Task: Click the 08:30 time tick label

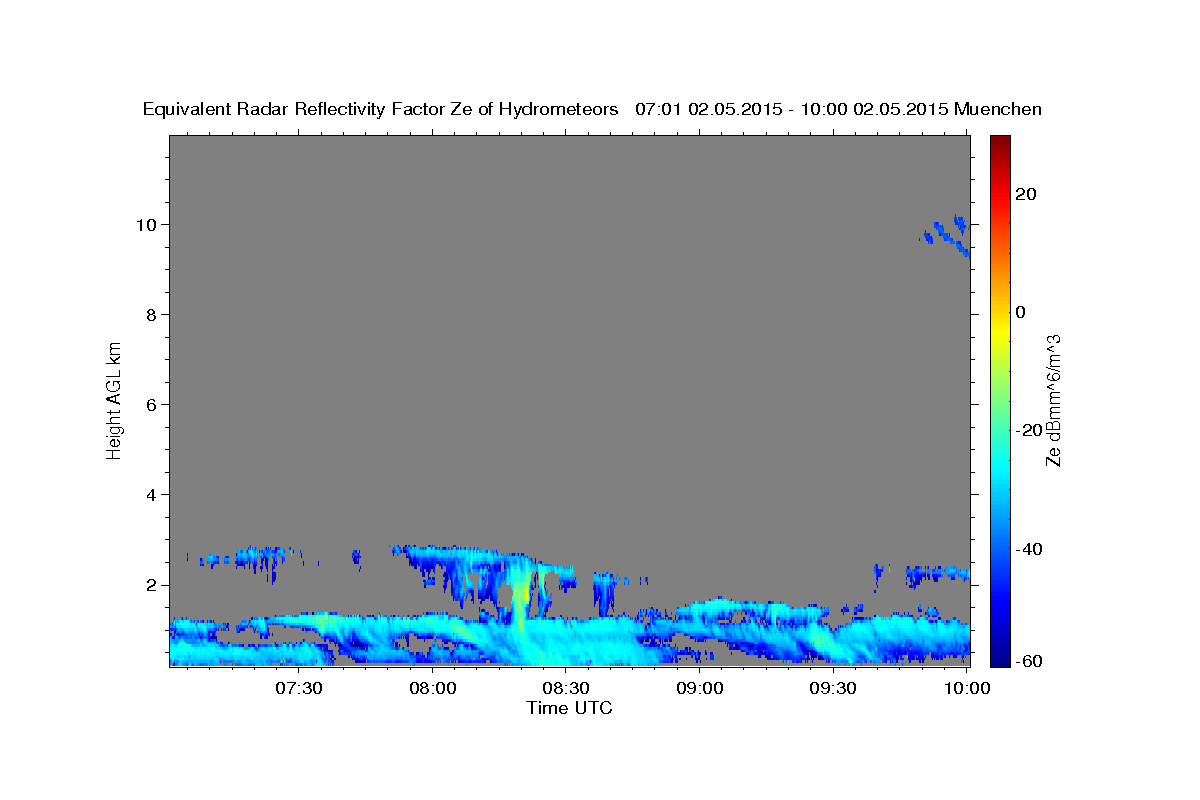Action: [x=566, y=688]
